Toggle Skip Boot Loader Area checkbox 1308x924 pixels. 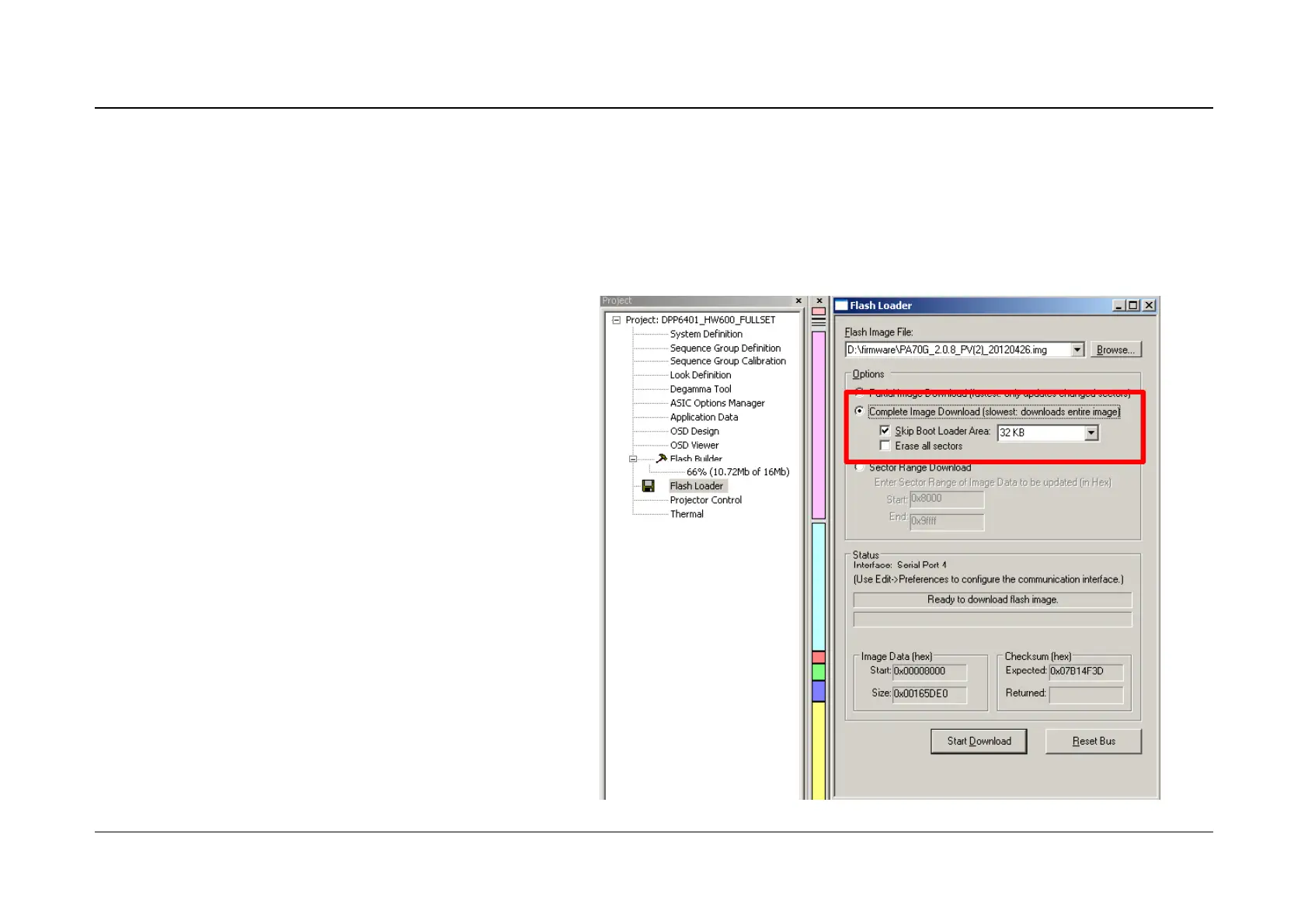(885, 430)
